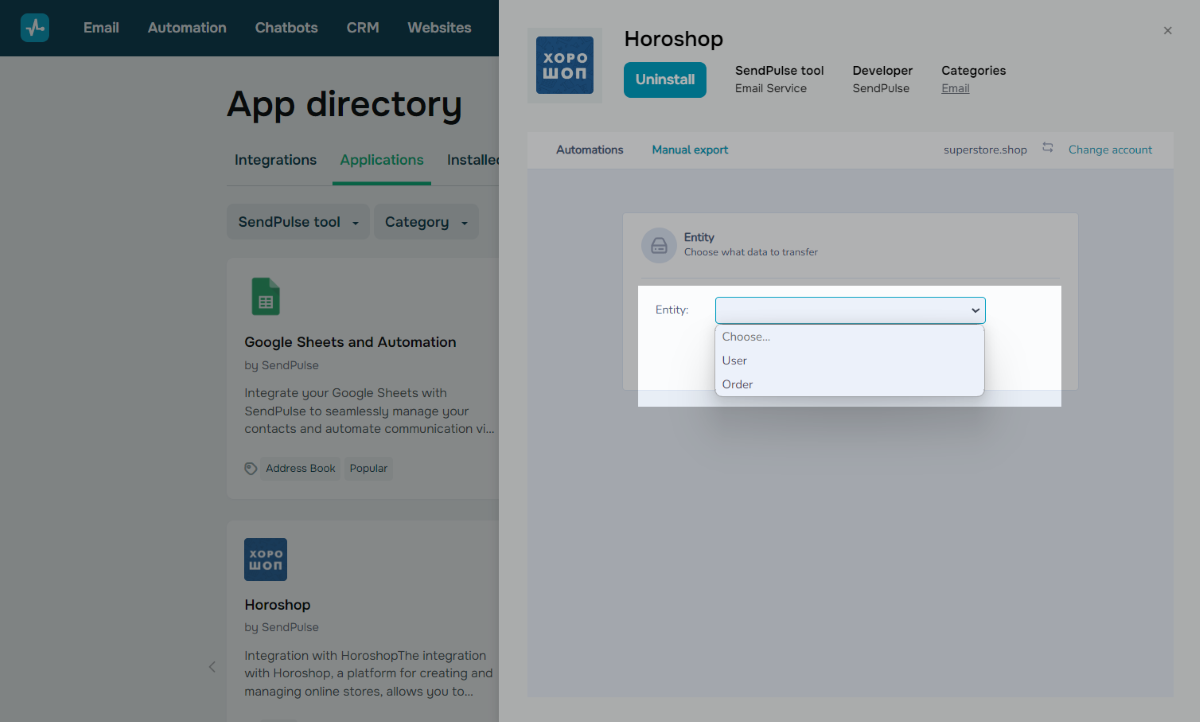Expand the SendPulse tool filter
The width and height of the screenshot is (1200, 722).
298,222
